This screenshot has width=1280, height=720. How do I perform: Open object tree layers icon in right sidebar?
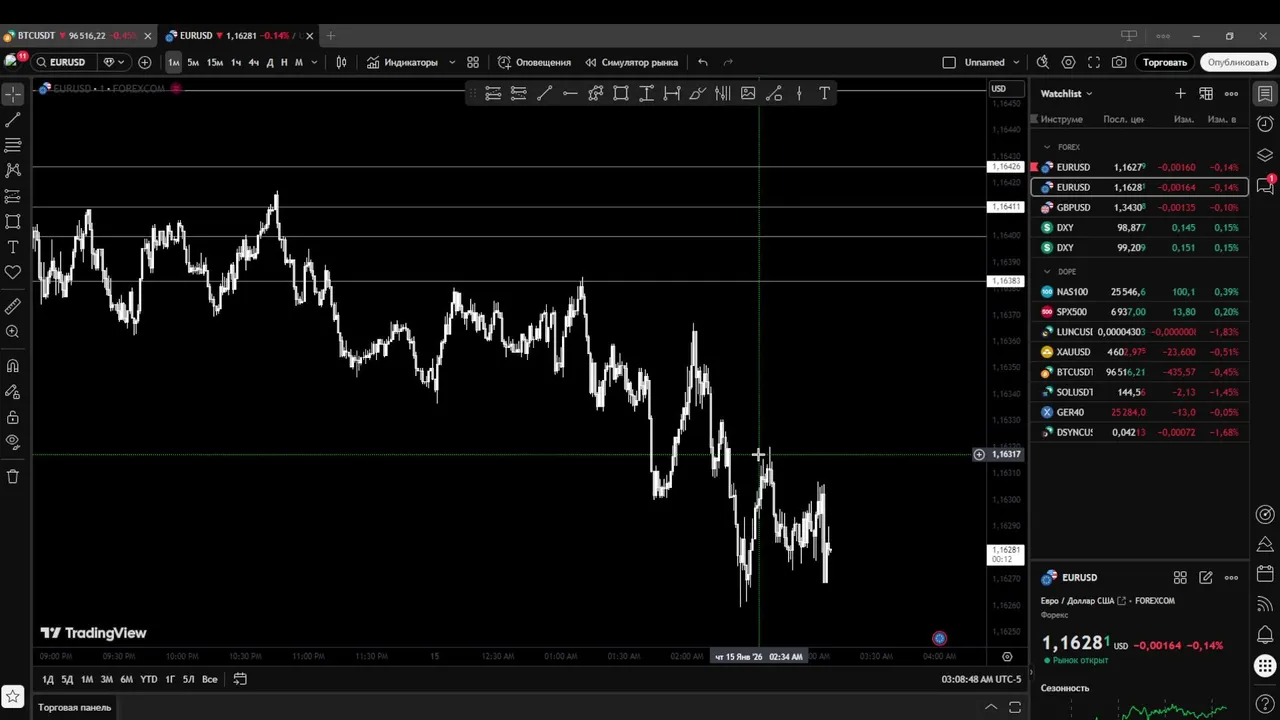[1265, 155]
